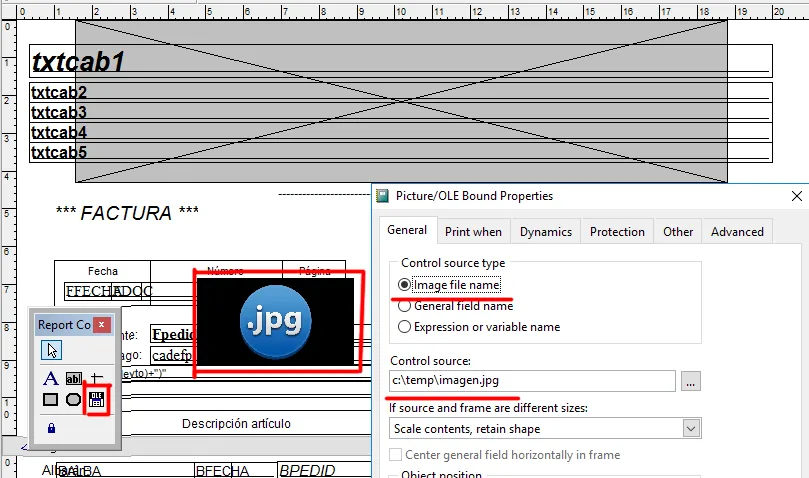Open the Scale contents, retain shape dropdown
Screen dimensions: 809x478
click(690, 428)
